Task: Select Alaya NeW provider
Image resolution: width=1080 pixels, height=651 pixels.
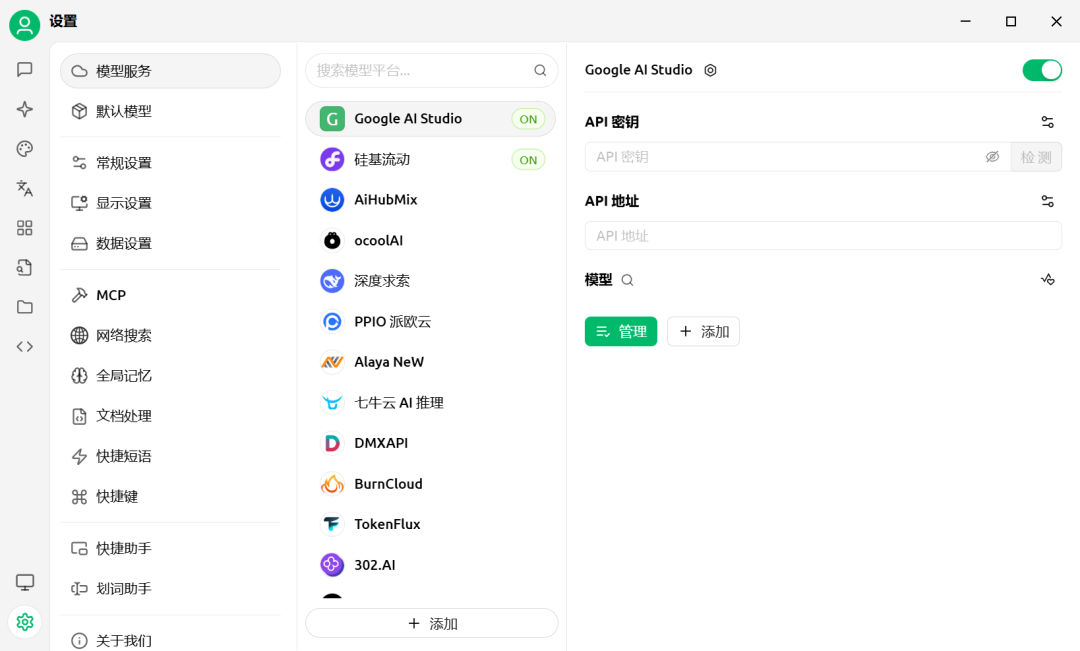Action: click(430, 362)
